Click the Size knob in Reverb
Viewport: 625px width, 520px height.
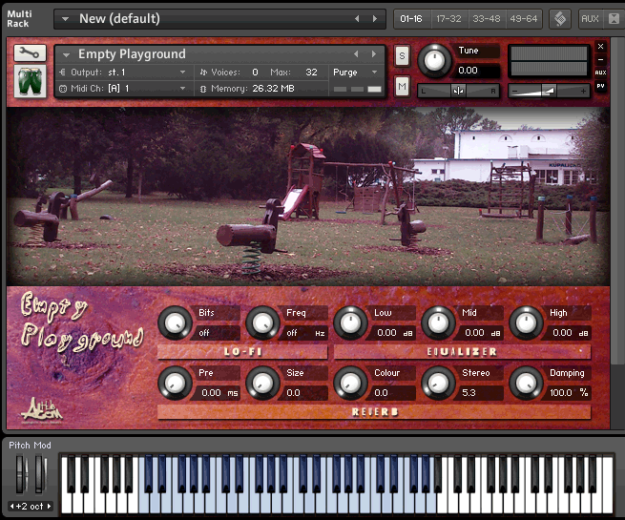pyautogui.click(x=262, y=383)
